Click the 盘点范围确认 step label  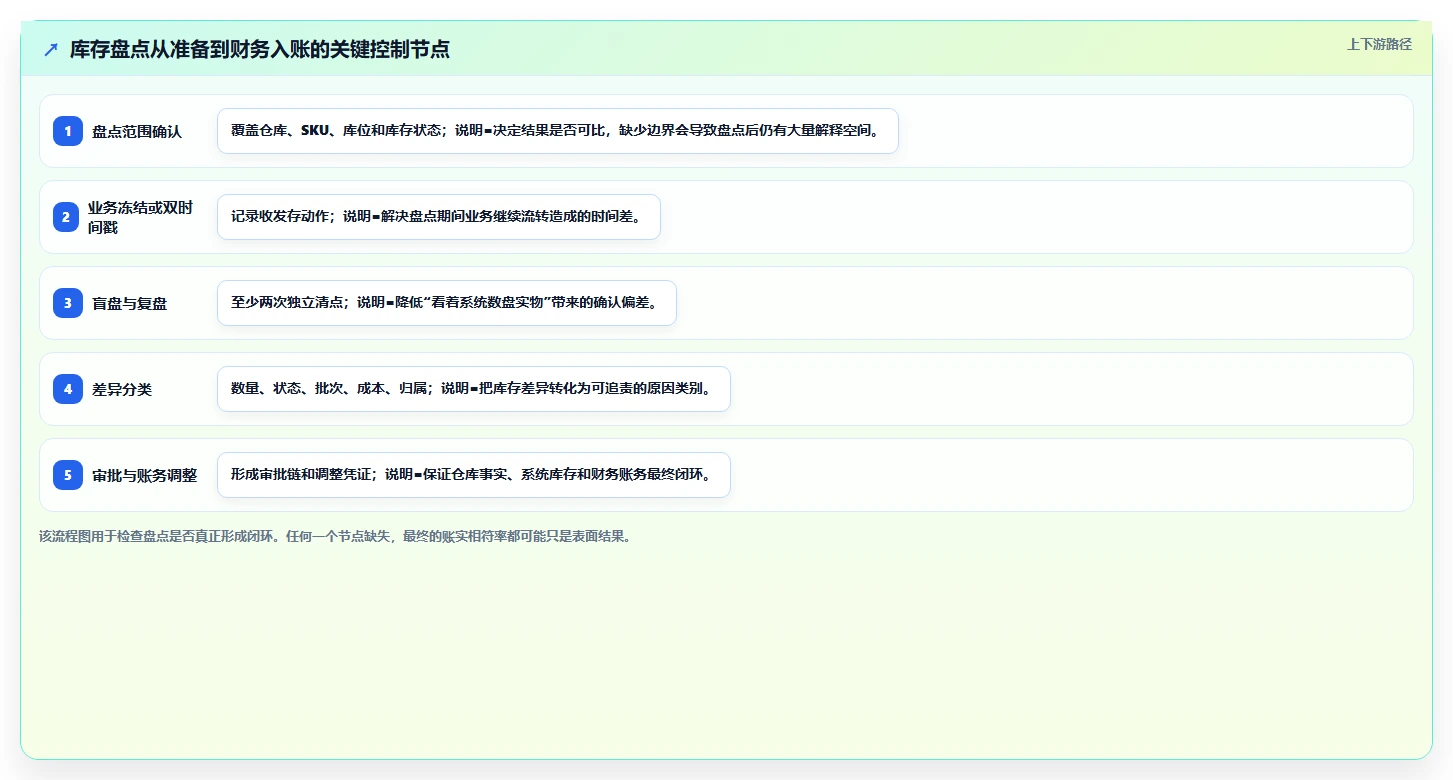pos(137,131)
